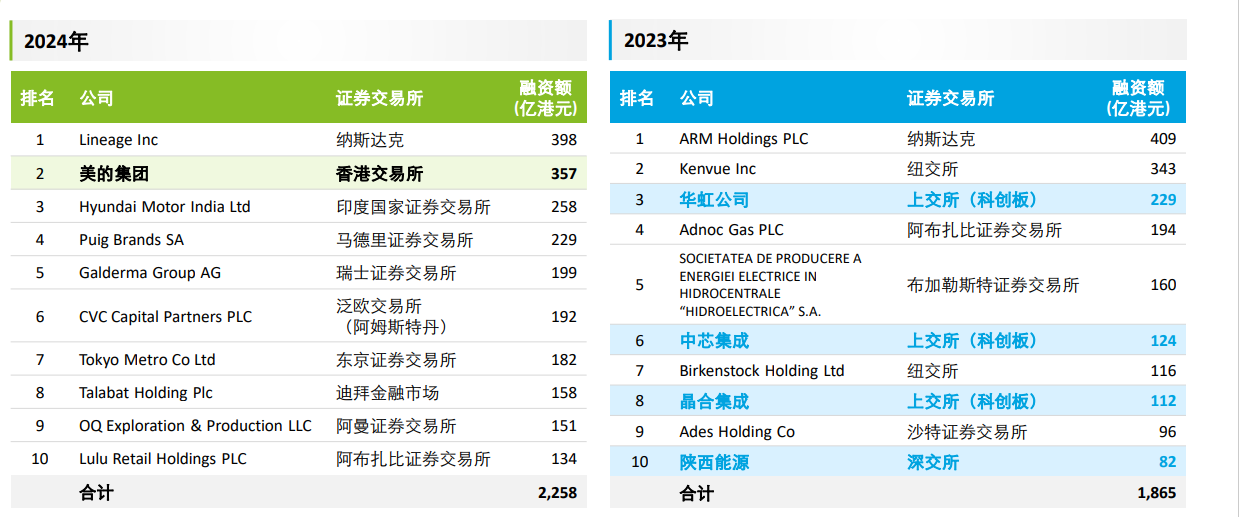The image size is (1239, 517).
Task: Select Talabat Holding Plc cell
Action: tap(146, 393)
